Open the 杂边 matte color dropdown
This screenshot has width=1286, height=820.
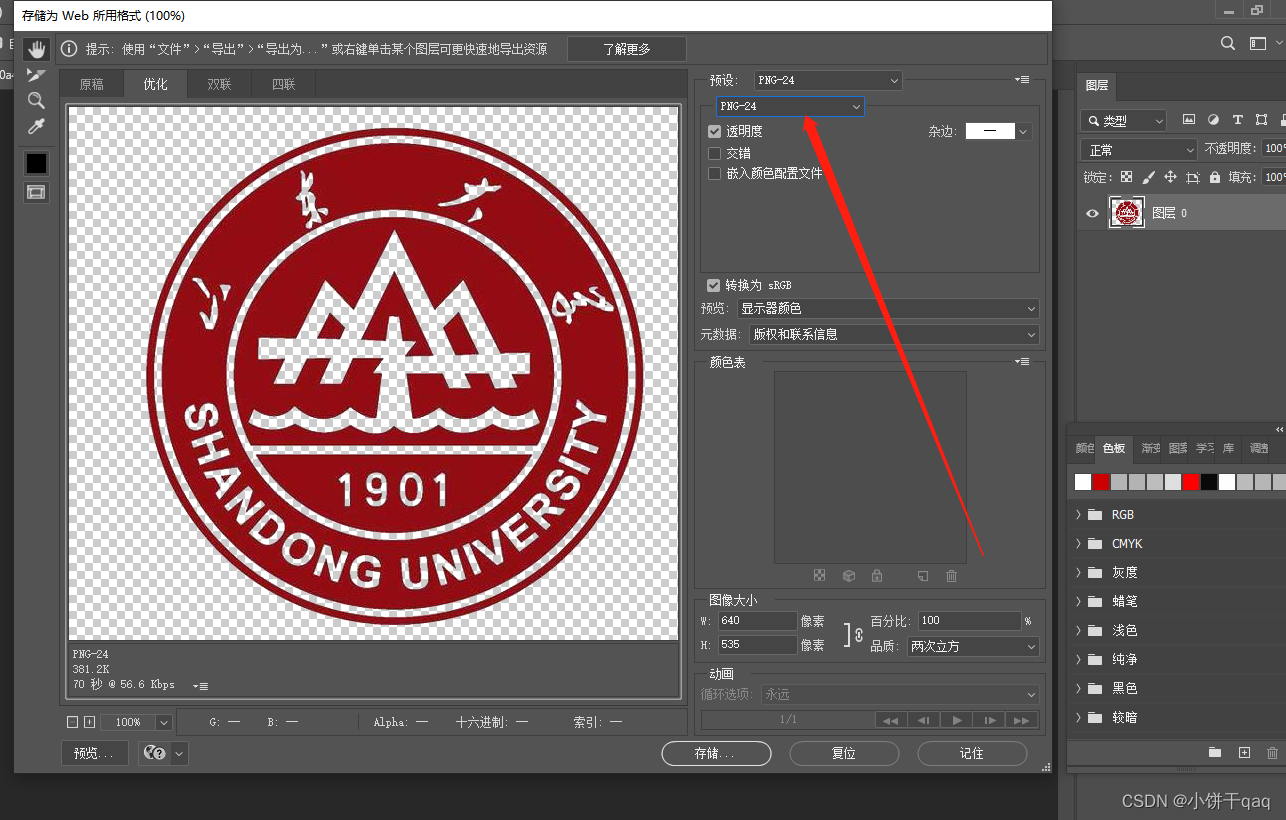coord(1023,131)
